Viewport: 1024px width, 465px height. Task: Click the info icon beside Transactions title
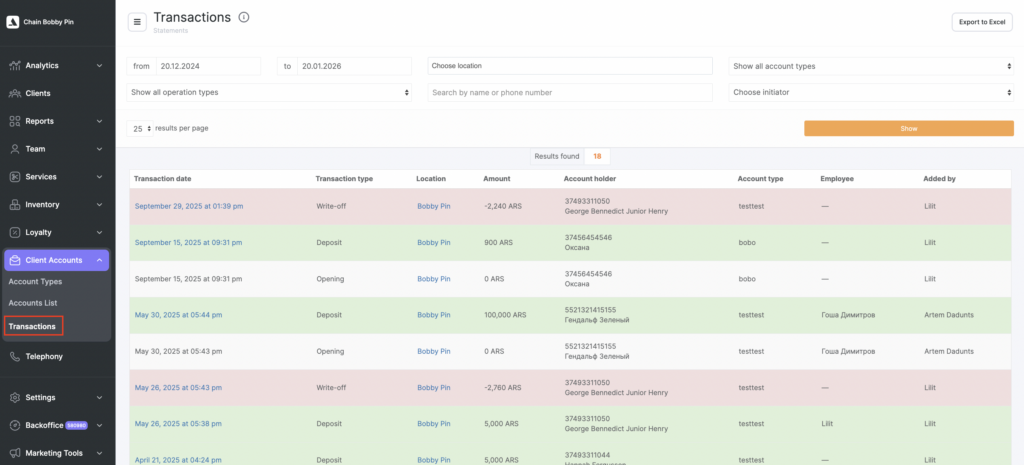pos(244,18)
